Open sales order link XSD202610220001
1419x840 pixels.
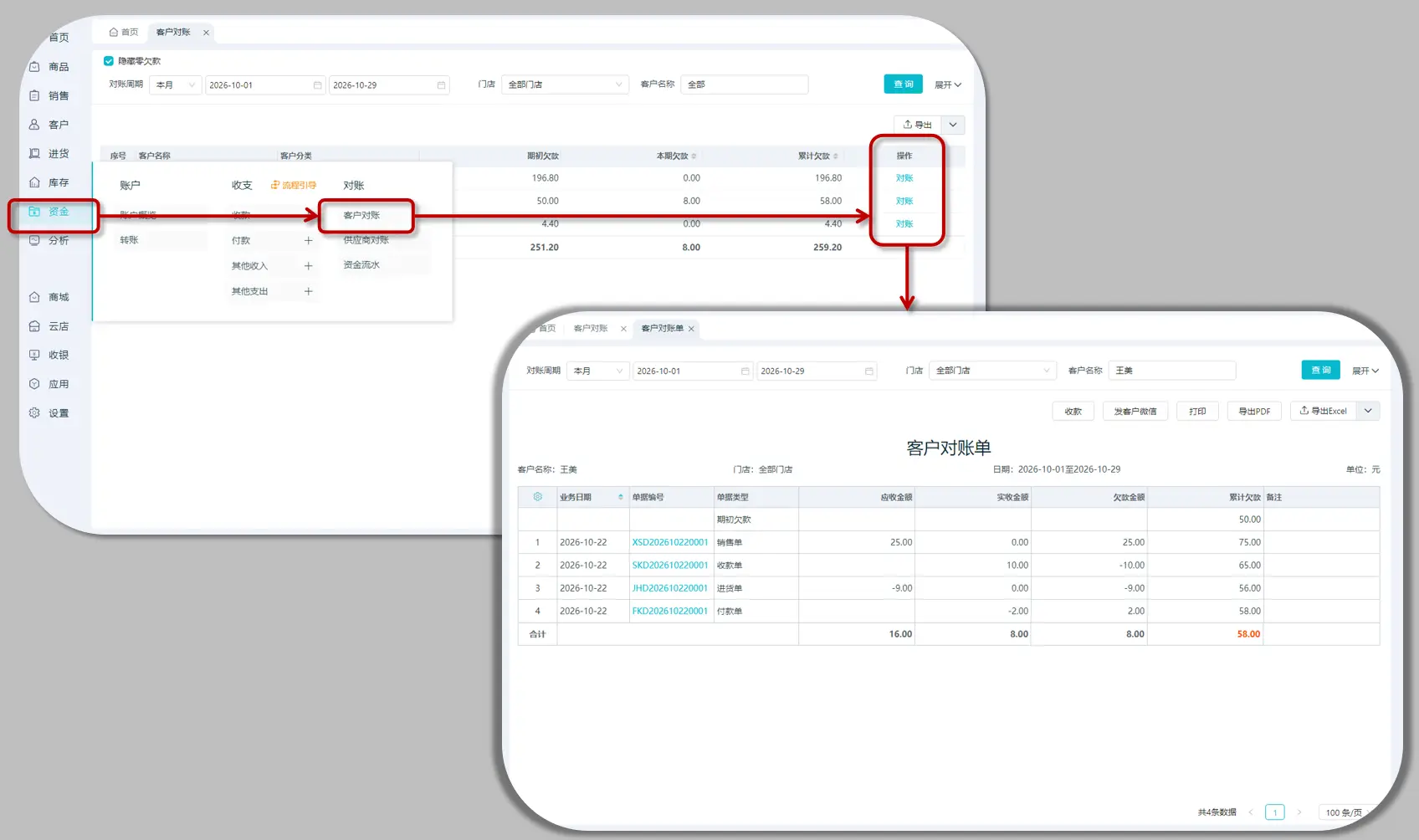pyautogui.click(x=670, y=542)
